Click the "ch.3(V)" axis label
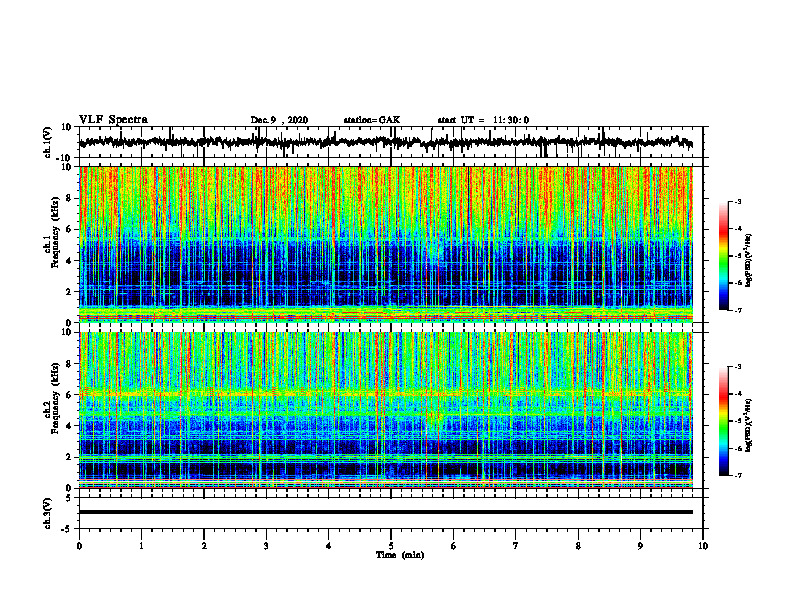The height and width of the screenshot is (612, 792). pos(48,513)
